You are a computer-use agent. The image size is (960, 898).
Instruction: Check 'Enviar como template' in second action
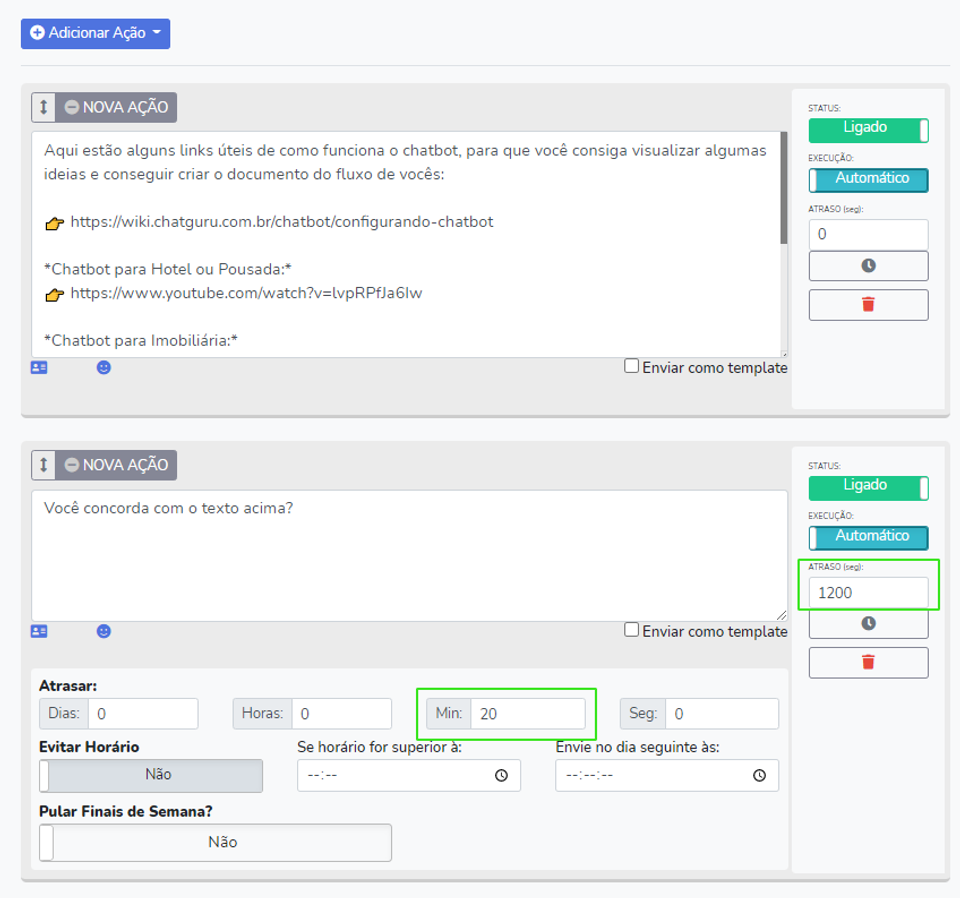[631, 630]
